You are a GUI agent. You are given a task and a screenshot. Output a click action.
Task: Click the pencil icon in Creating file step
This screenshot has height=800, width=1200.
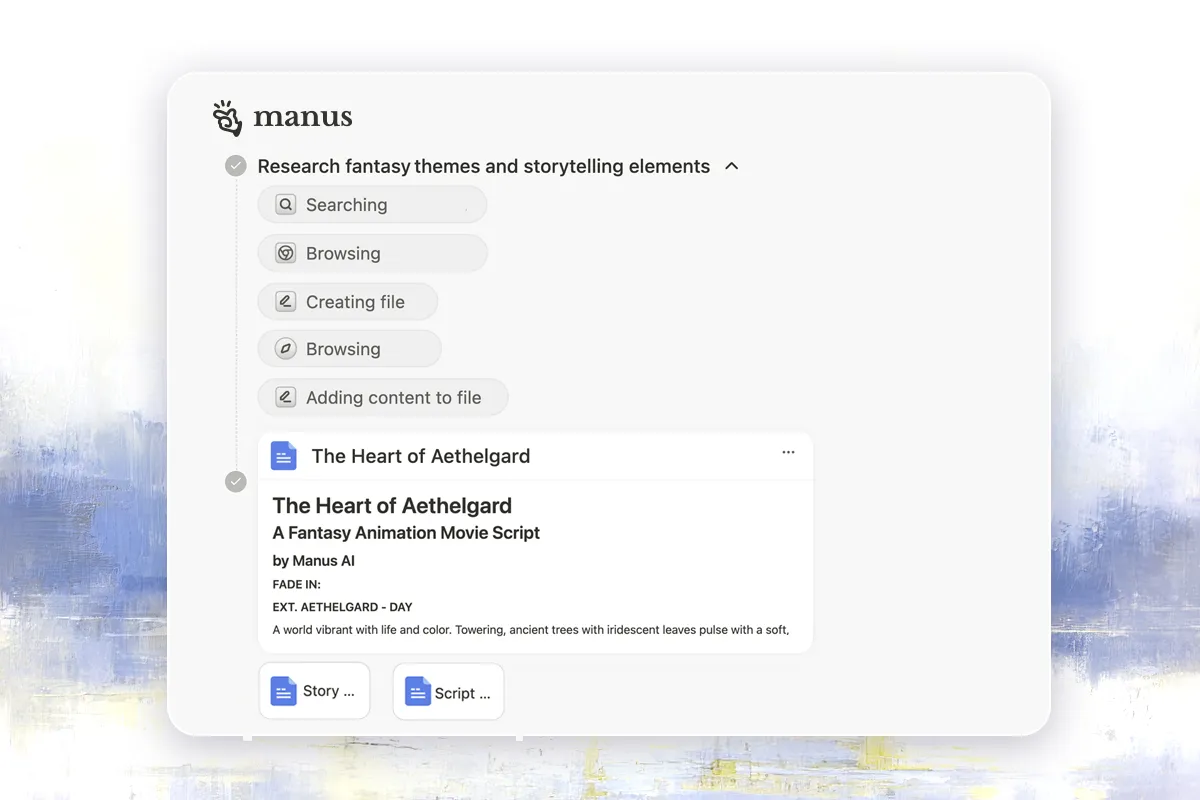pyautogui.click(x=285, y=301)
